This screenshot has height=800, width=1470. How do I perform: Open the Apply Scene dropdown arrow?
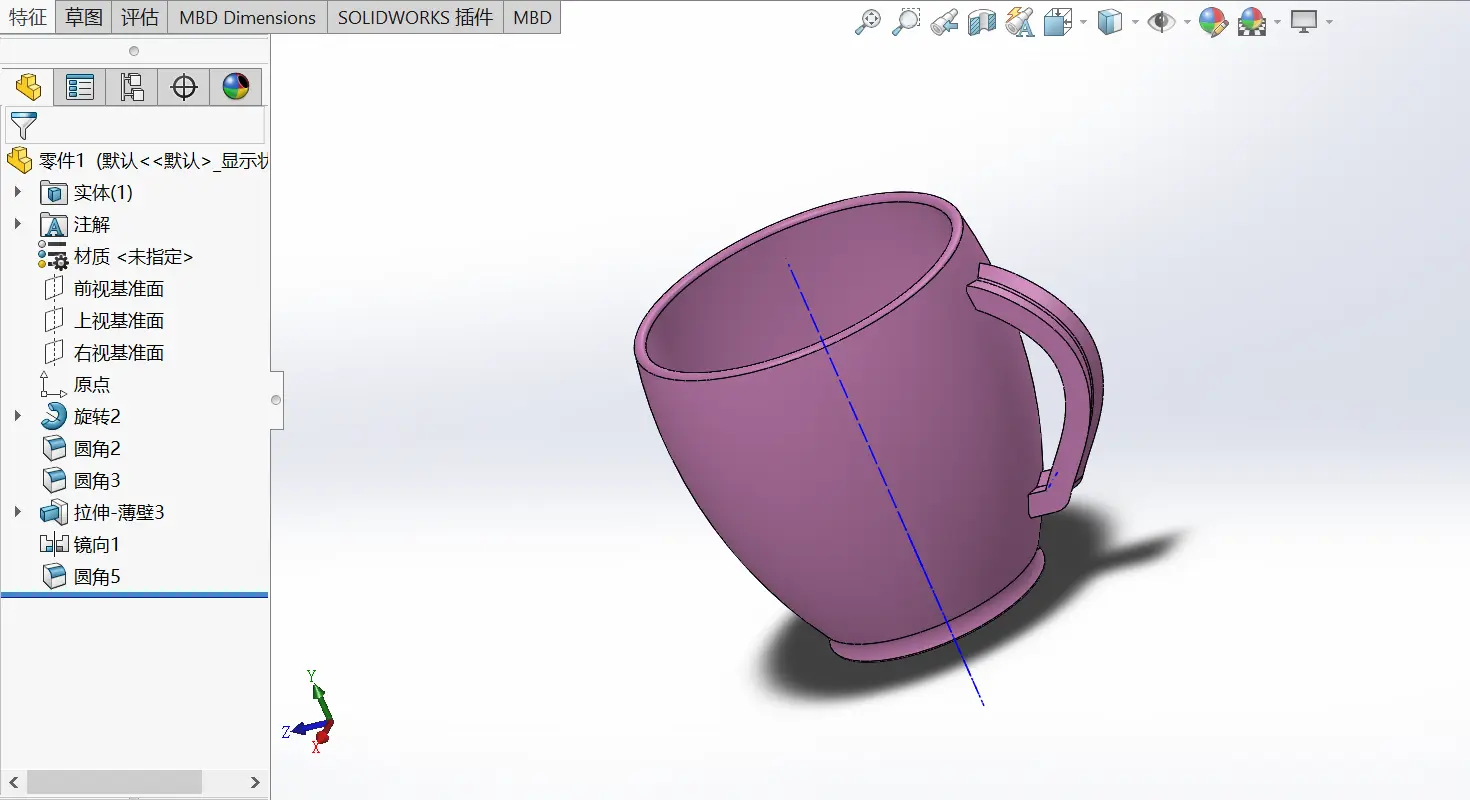click(1277, 23)
